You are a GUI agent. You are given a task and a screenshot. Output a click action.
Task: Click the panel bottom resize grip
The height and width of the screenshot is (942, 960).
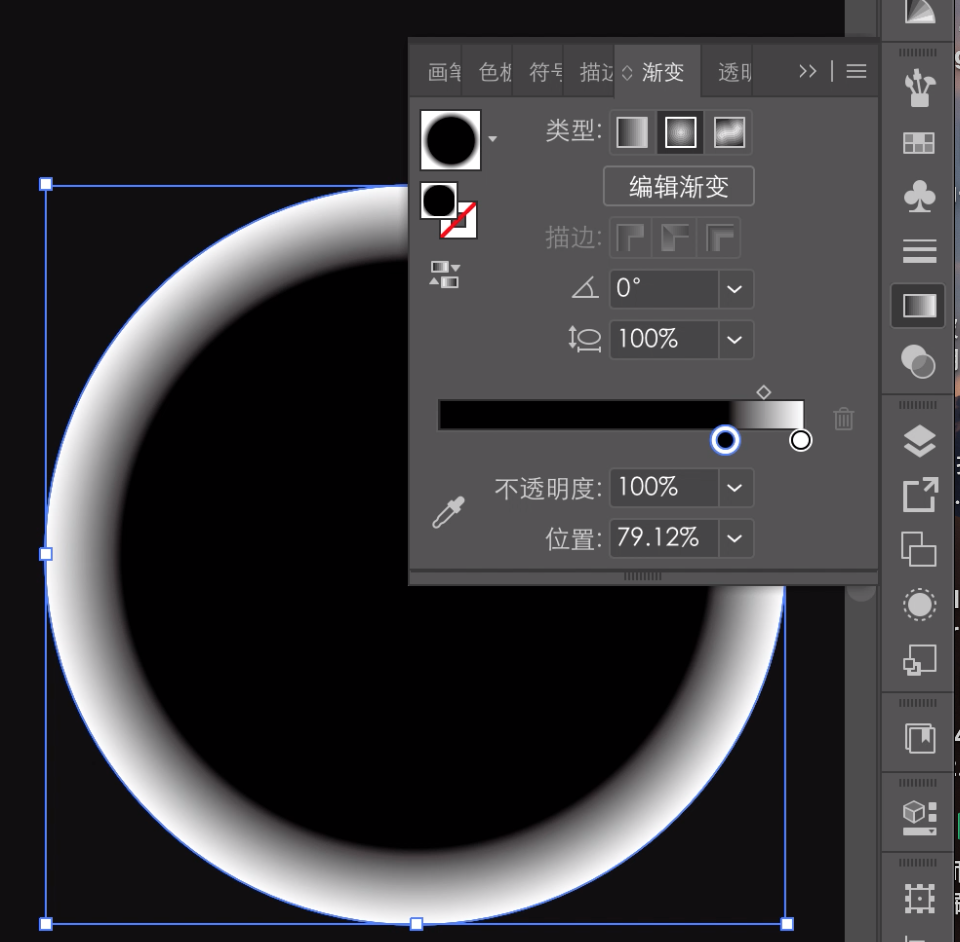(x=643, y=577)
